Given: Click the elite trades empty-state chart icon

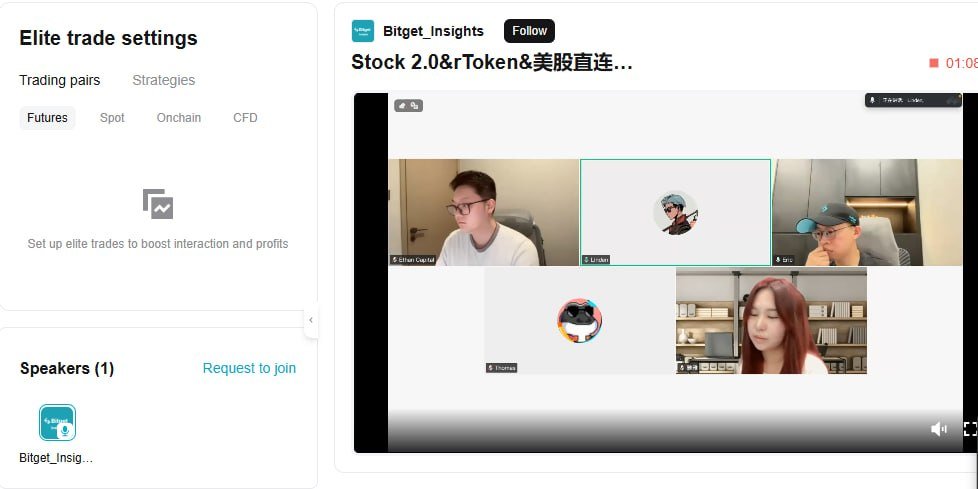Looking at the screenshot, I should click(x=158, y=204).
